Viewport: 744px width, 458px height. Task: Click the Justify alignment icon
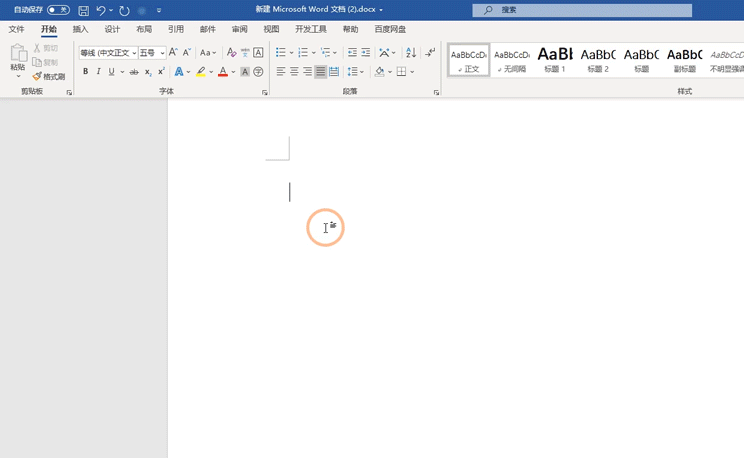pos(321,72)
